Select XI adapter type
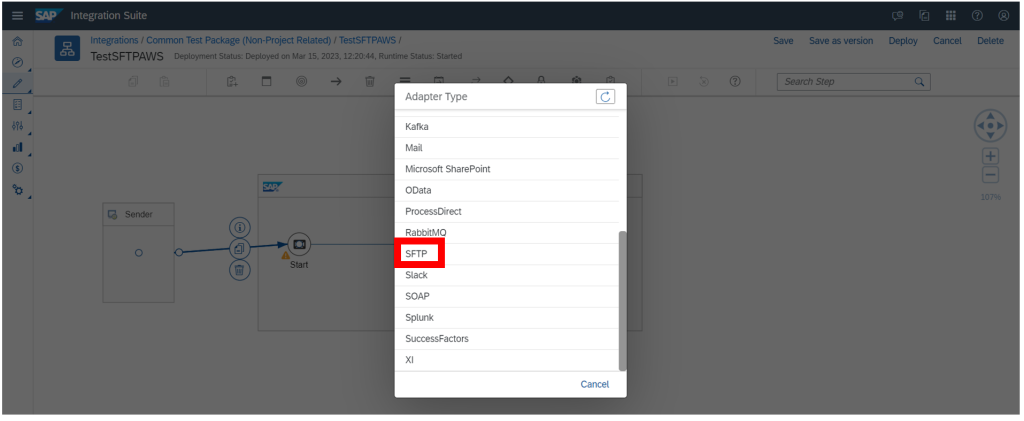 507,360
